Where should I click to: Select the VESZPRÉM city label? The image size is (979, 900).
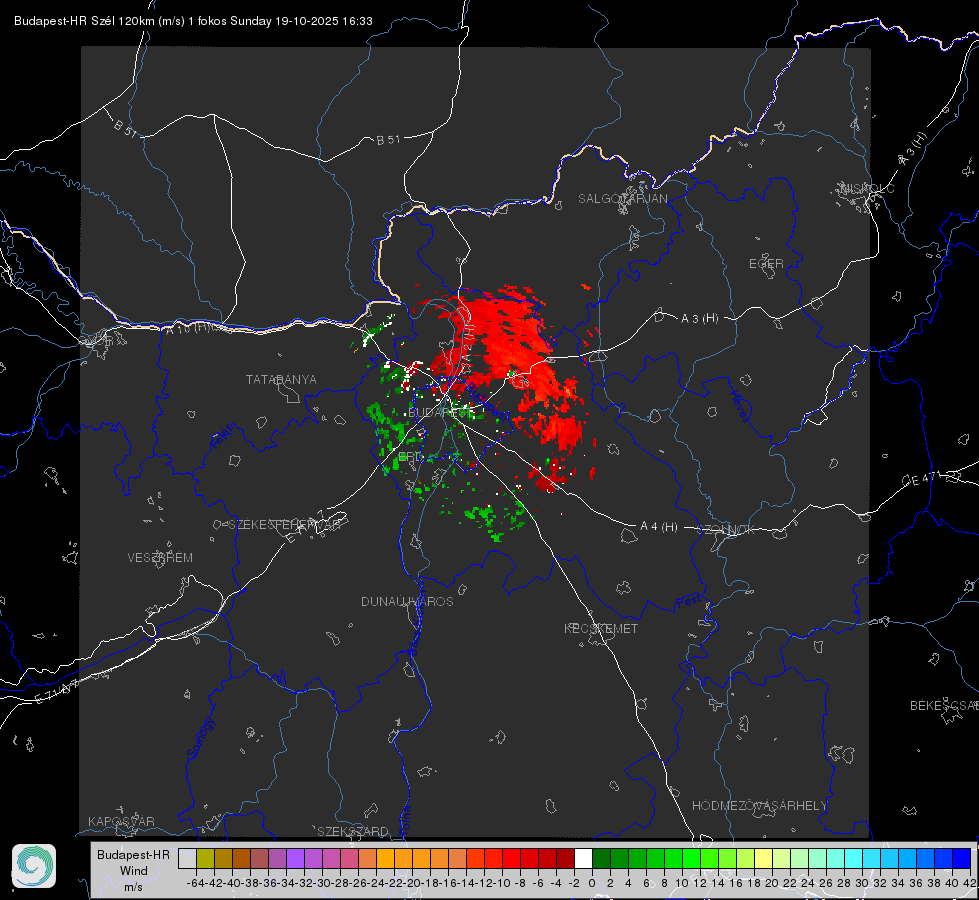pyautogui.click(x=160, y=557)
